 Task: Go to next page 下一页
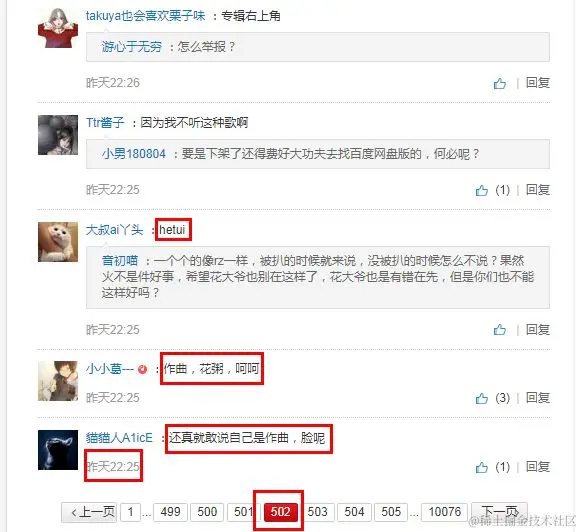(499, 512)
